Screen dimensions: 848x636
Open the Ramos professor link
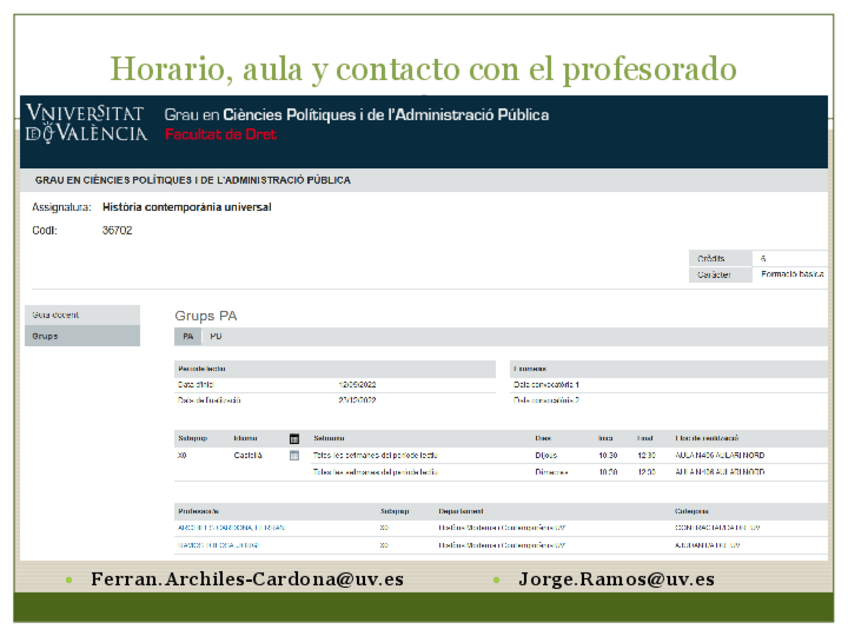pos(218,545)
